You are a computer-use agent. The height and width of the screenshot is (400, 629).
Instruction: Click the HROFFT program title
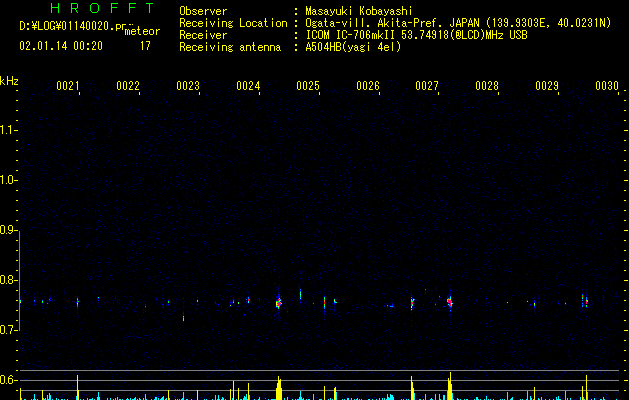tap(102, 8)
